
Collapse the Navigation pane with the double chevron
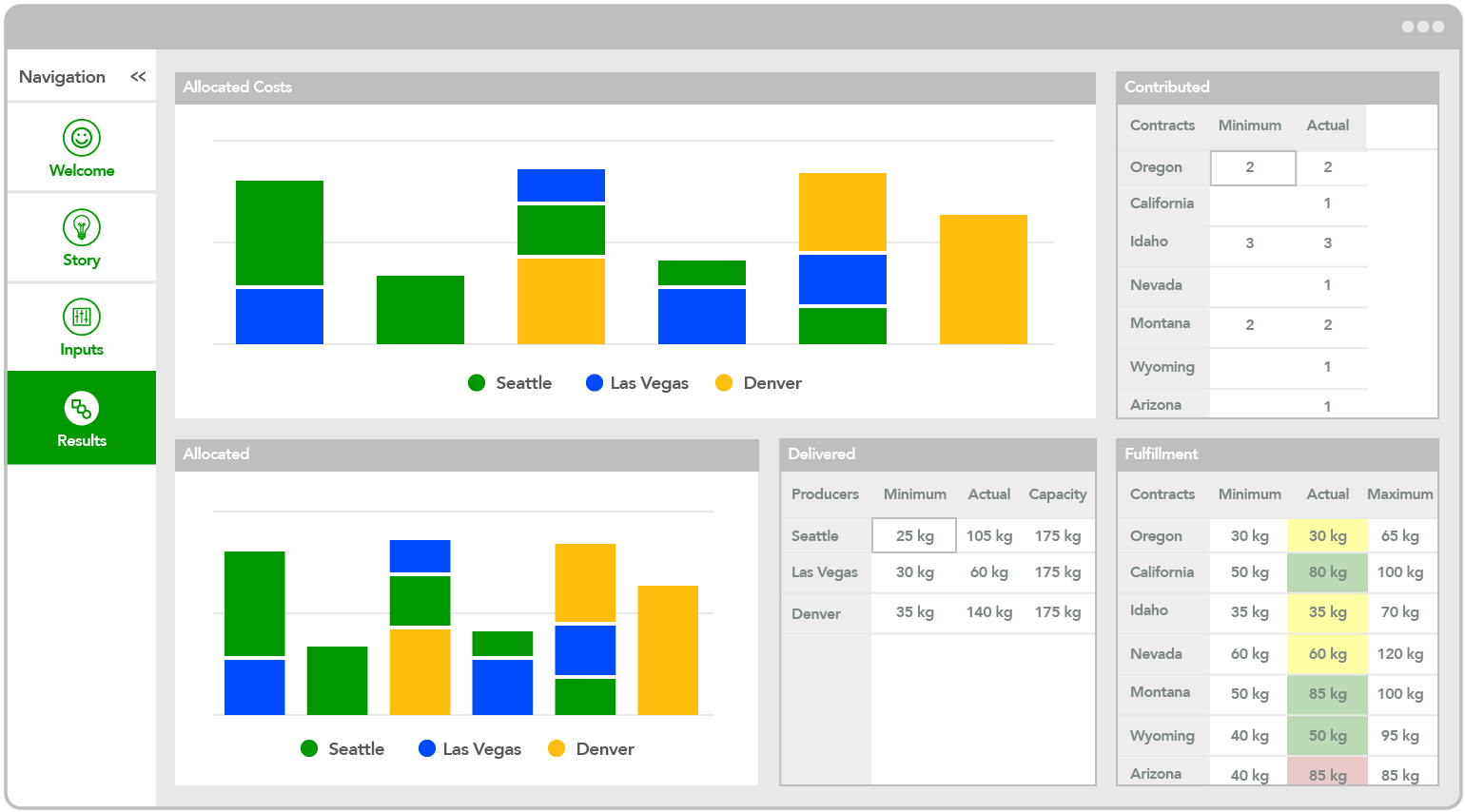138,77
